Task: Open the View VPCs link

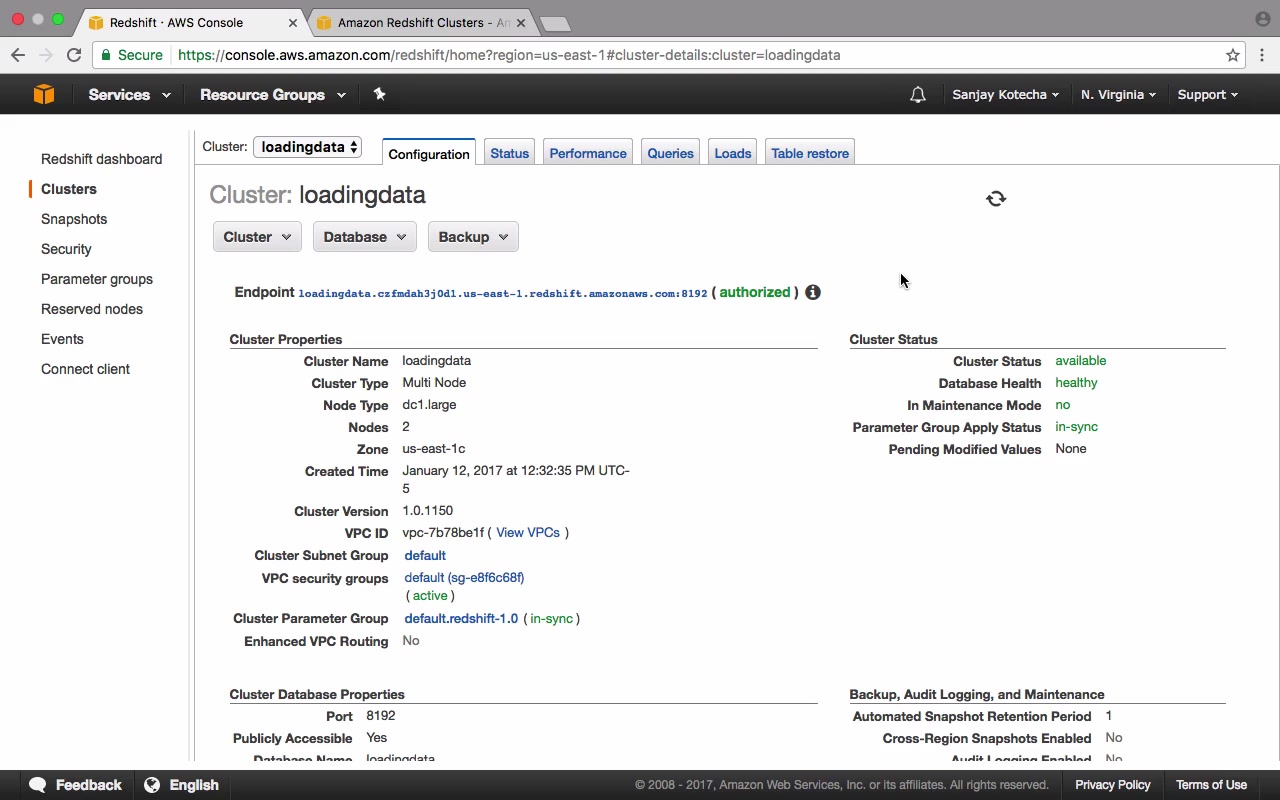Action: pyautogui.click(x=528, y=533)
